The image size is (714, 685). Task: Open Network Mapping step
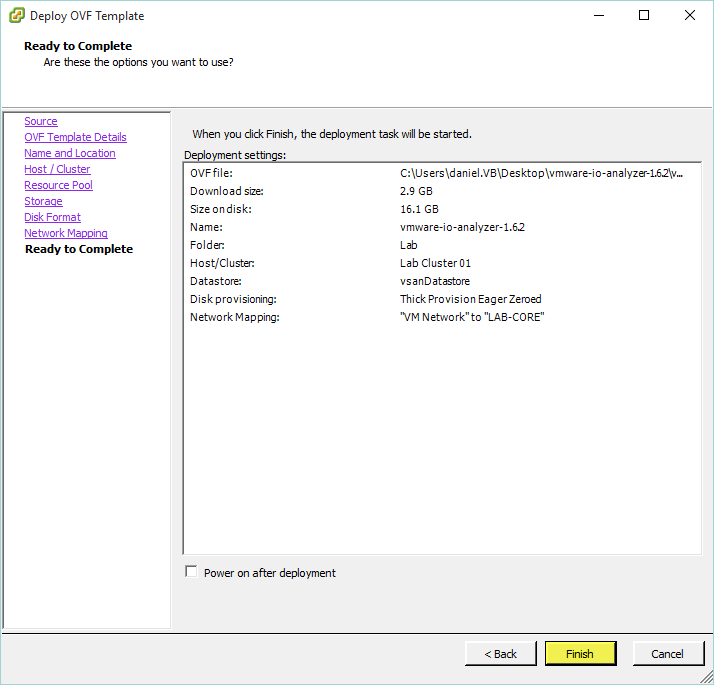[x=66, y=233]
